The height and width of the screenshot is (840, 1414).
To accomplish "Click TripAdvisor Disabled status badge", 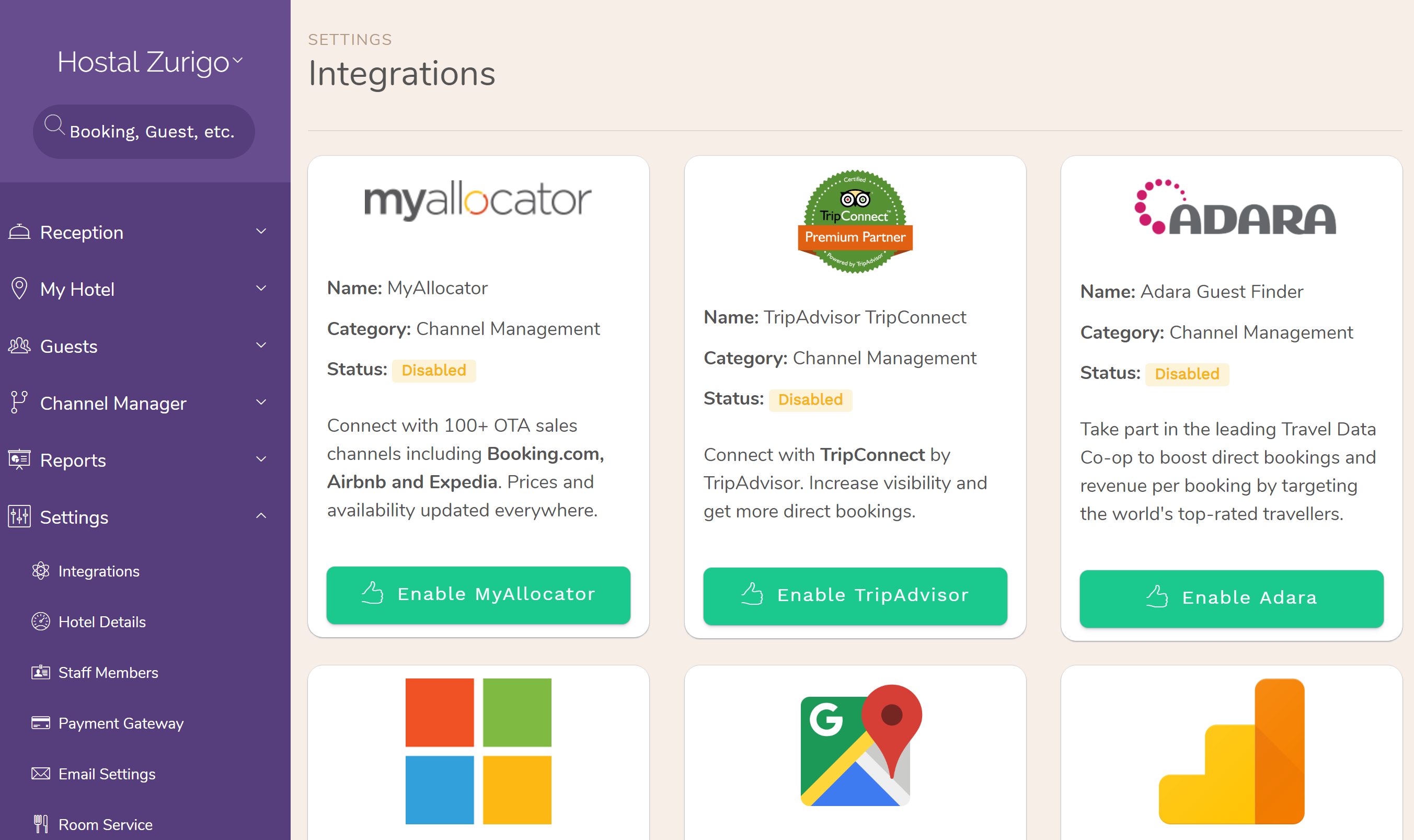I will tap(811, 400).
